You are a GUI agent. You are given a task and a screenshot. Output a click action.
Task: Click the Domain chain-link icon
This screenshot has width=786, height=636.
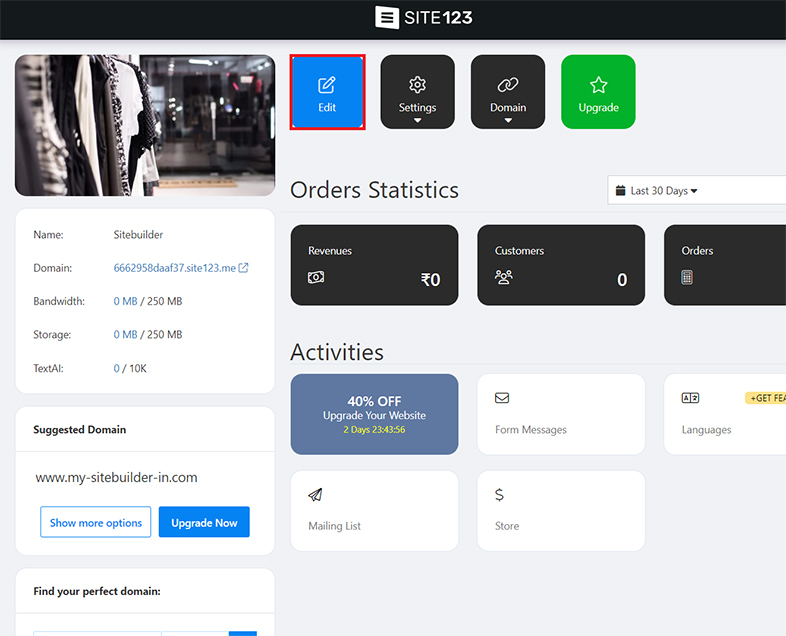(x=508, y=85)
